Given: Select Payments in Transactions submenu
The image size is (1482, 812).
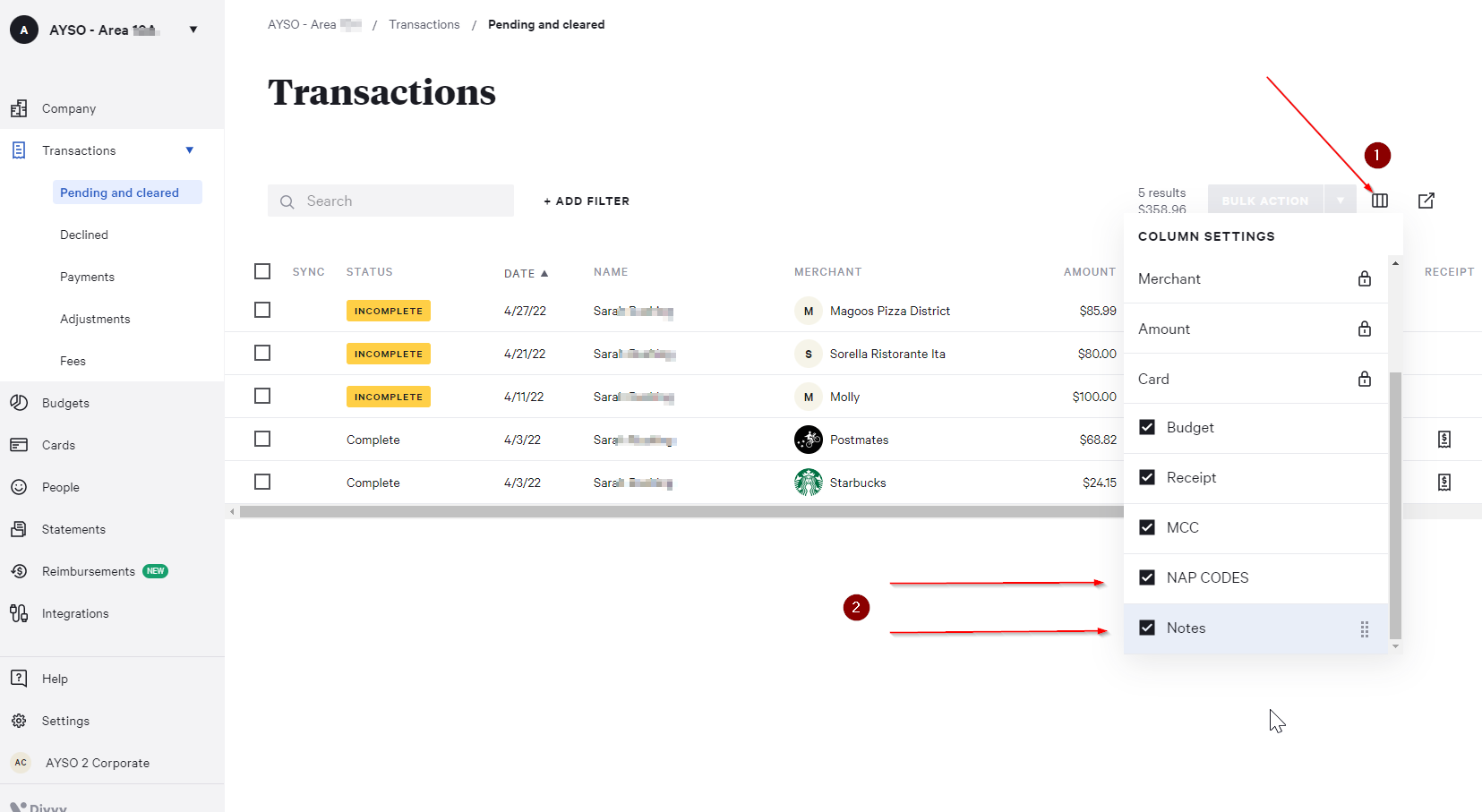Looking at the screenshot, I should [87, 277].
